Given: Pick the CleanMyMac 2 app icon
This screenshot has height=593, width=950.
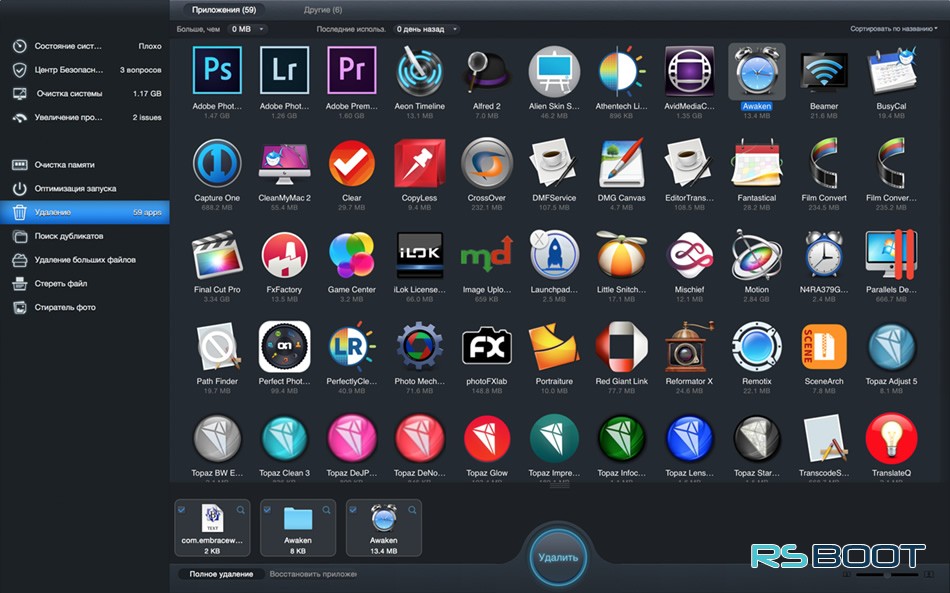Looking at the screenshot, I should tap(284, 164).
